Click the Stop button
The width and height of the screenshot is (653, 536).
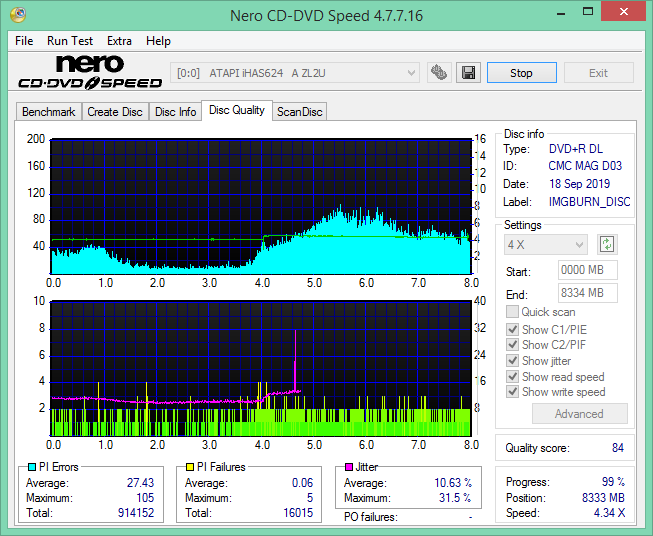(521, 73)
